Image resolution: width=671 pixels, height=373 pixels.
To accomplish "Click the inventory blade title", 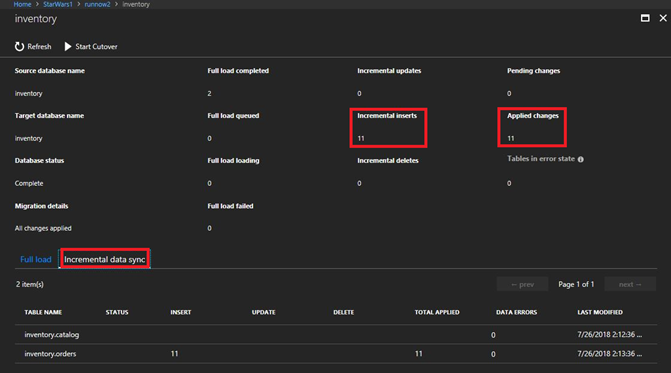I will tap(36, 19).
